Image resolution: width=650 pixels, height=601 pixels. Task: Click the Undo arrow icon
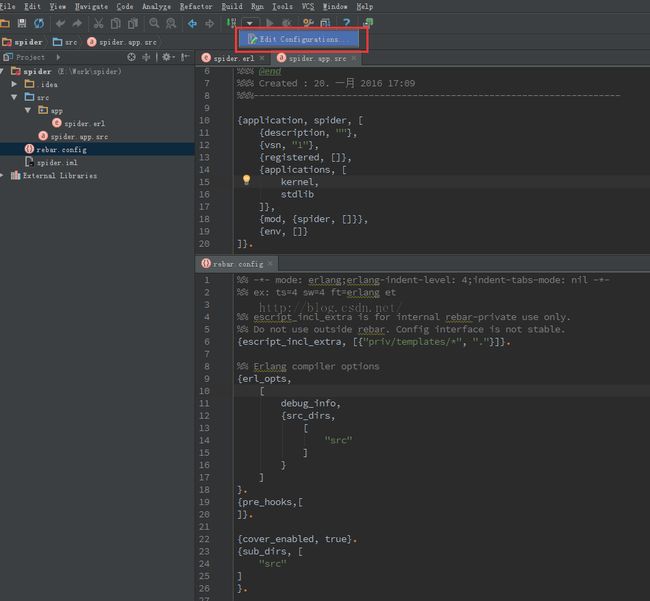[x=61, y=24]
